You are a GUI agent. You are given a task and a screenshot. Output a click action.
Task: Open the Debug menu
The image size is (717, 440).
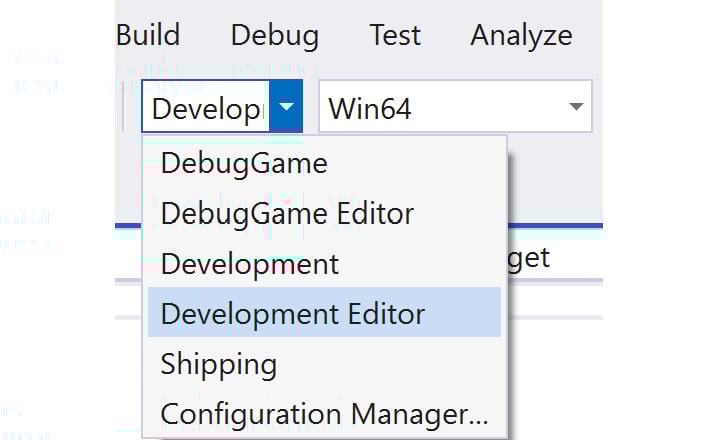click(x=275, y=36)
